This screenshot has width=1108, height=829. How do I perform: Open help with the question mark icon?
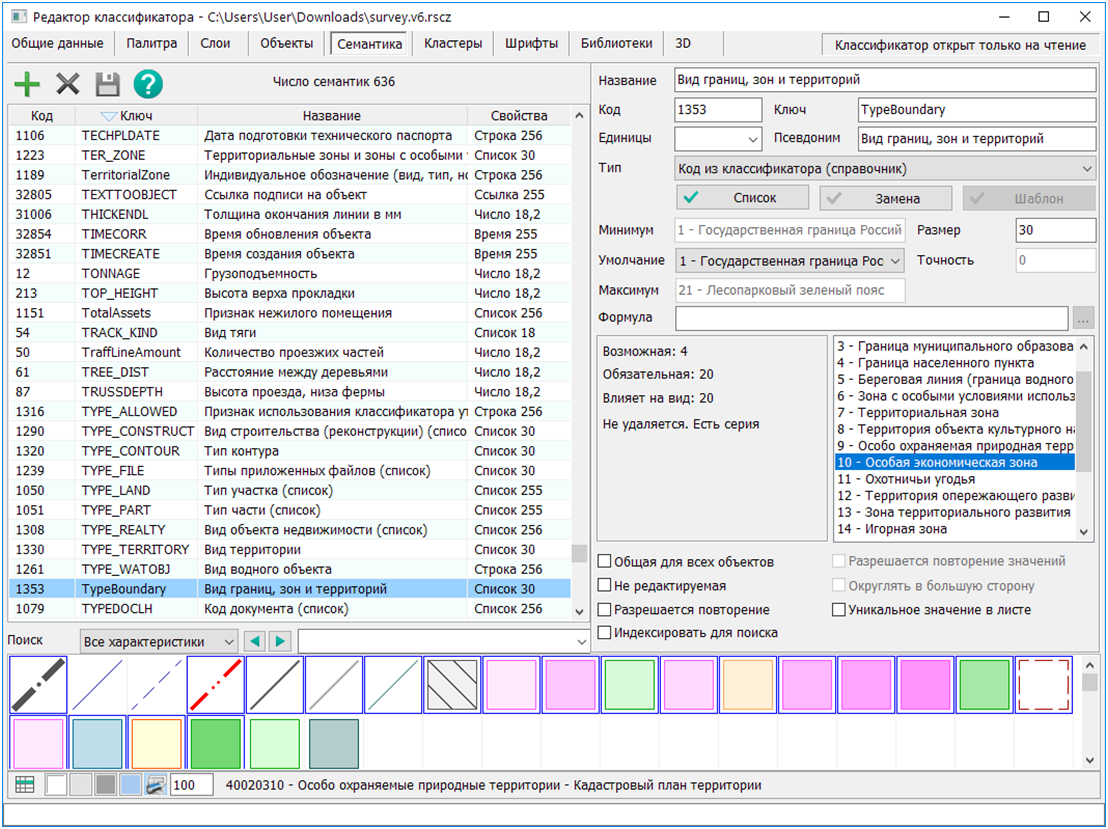pos(148,84)
